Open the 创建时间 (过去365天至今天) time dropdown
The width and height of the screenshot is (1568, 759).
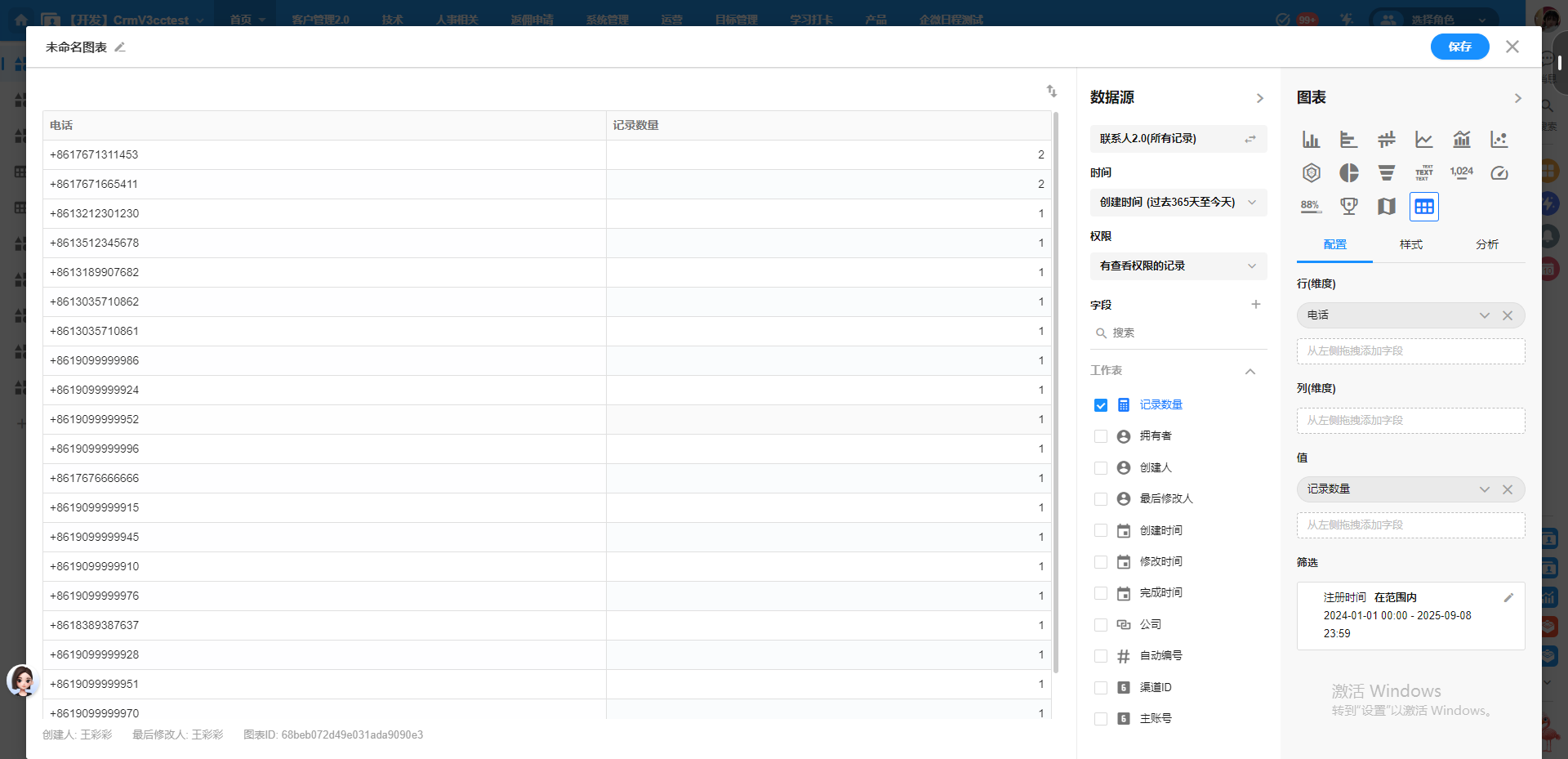pos(1178,202)
